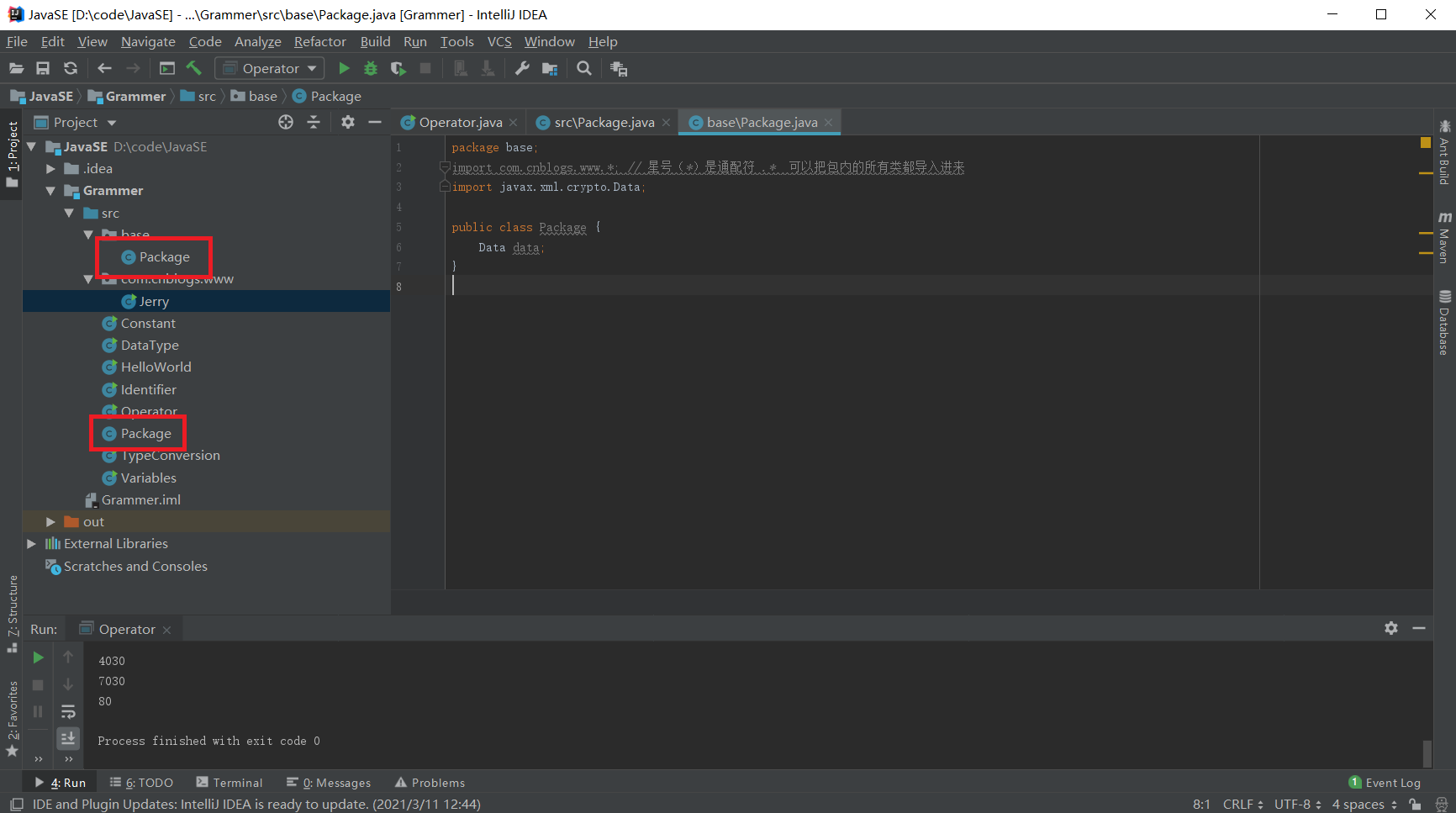Toggle soft-wrap in the Run console
The image size is (1456, 813).
tap(68, 712)
